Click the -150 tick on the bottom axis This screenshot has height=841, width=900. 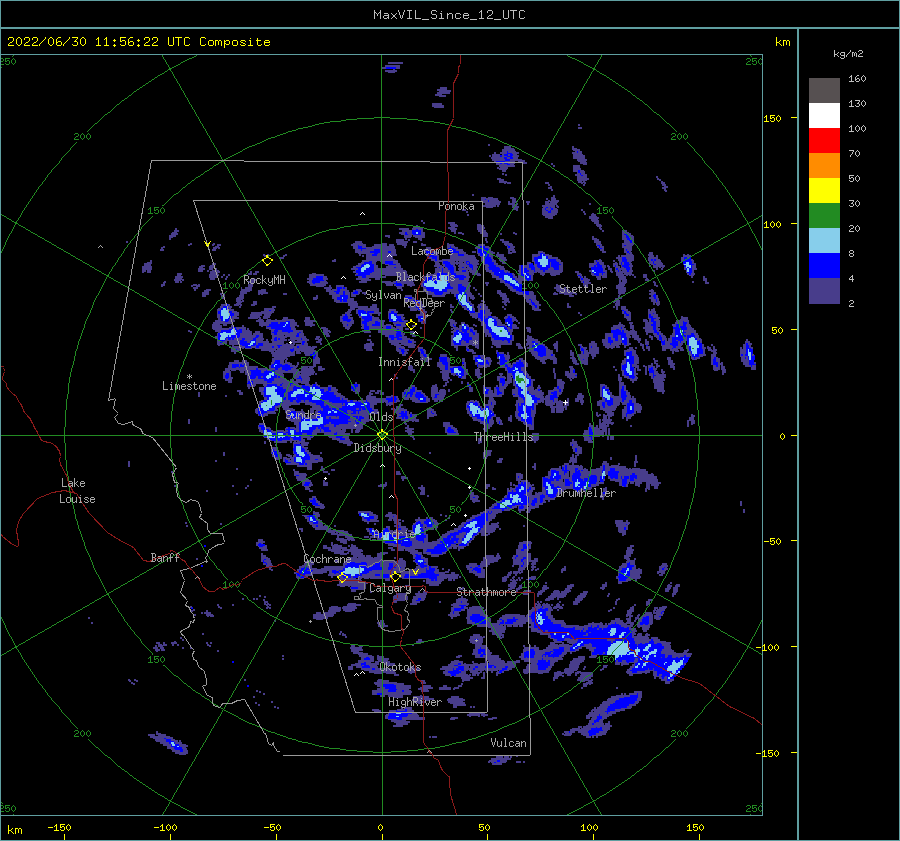(59, 827)
